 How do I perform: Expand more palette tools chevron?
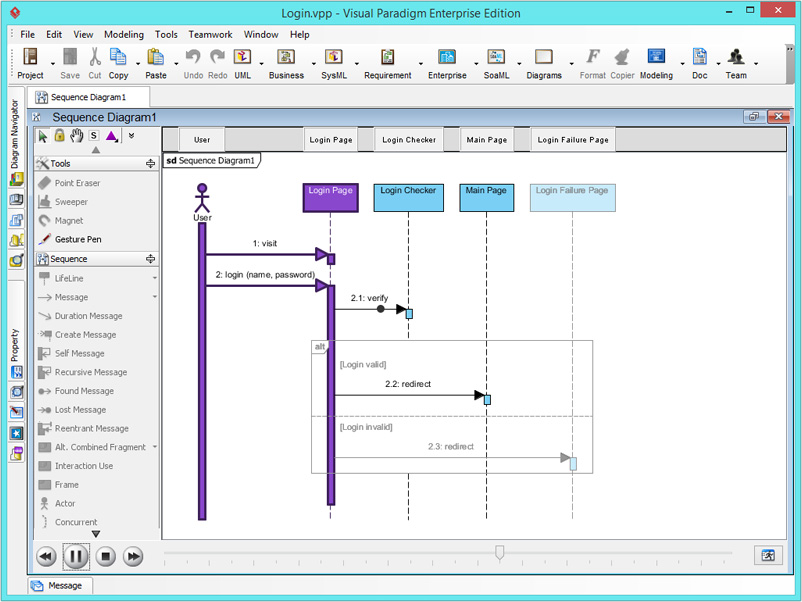pos(131,136)
